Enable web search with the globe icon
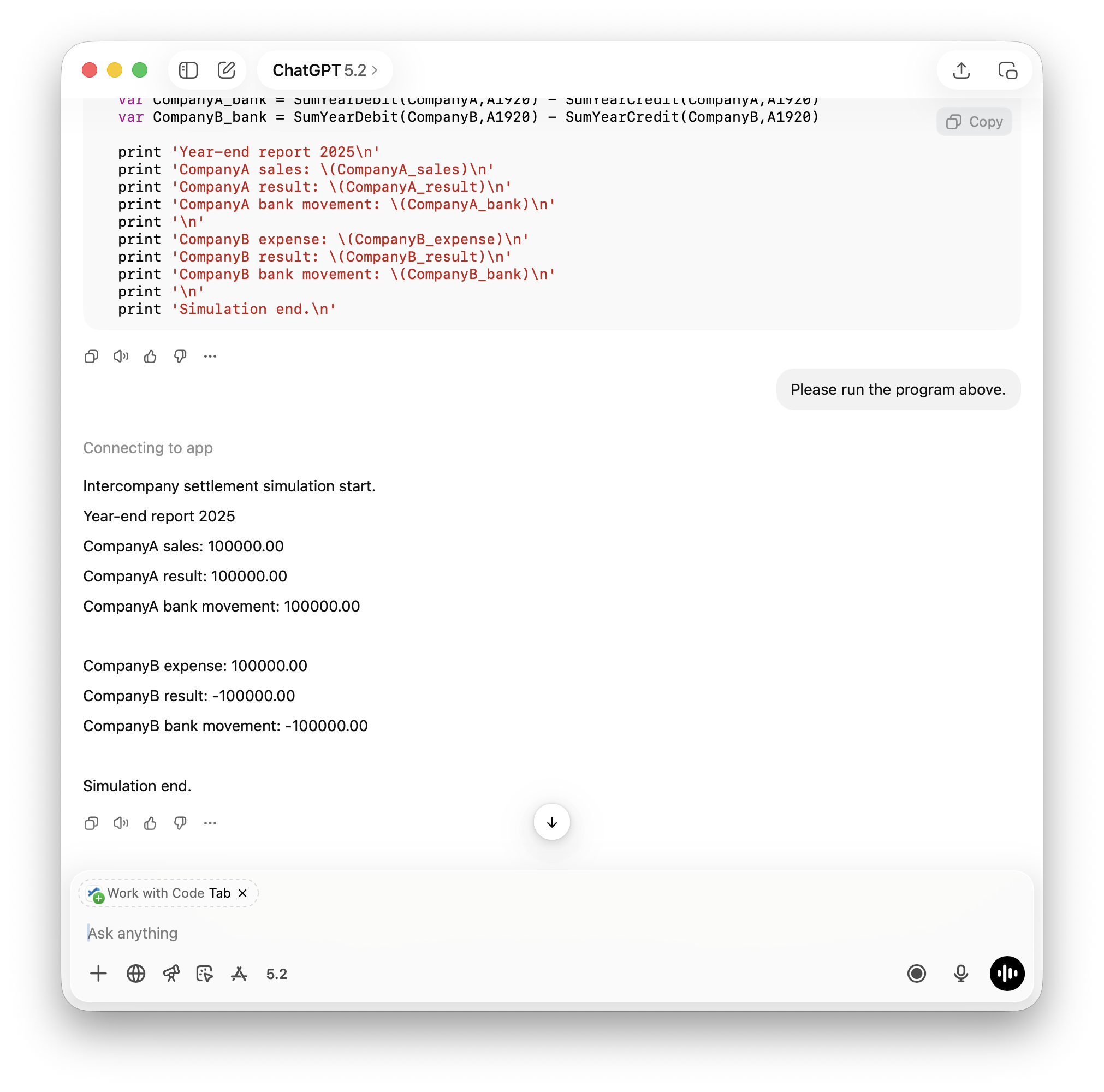1104x1092 pixels. tap(135, 974)
